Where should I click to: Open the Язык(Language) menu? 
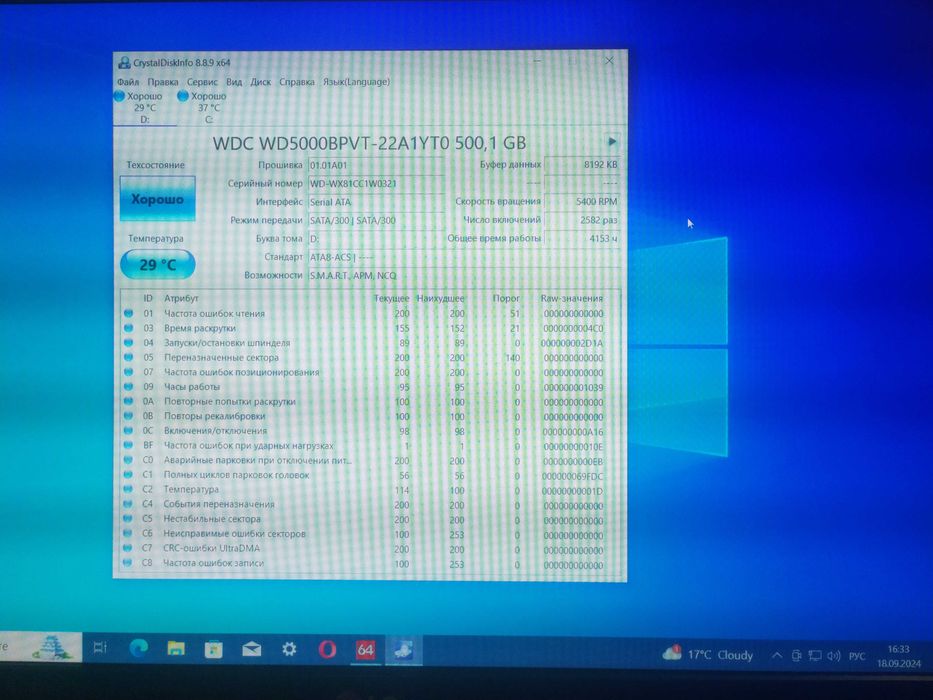click(356, 82)
